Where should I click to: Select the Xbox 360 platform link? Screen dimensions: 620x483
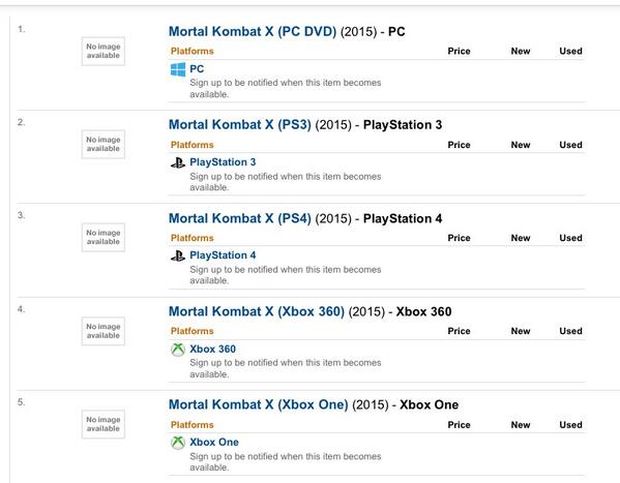pyautogui.click(x=212, y=349)
